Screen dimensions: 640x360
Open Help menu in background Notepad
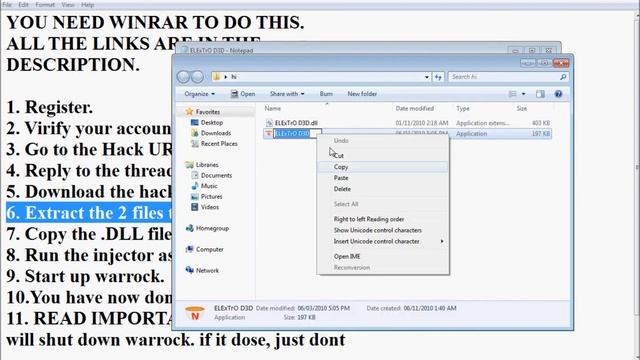(x=87, y=5)
